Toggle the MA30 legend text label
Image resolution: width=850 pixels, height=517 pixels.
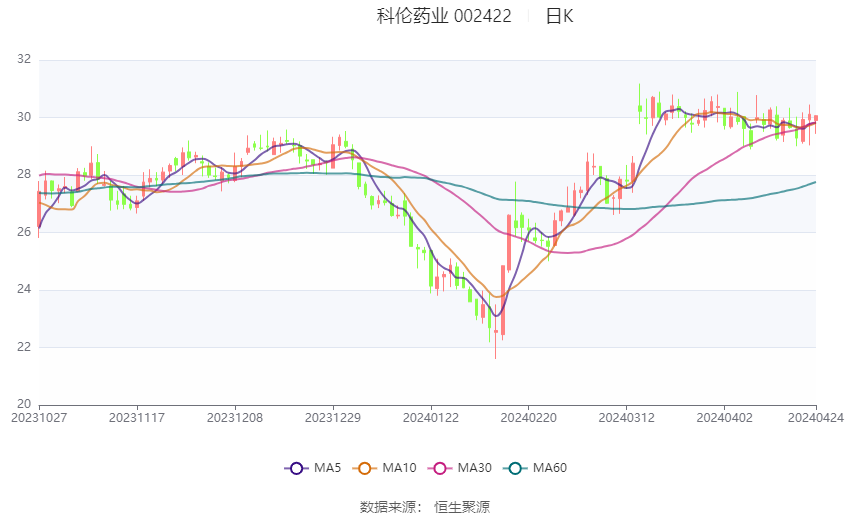tap(474, 468)
